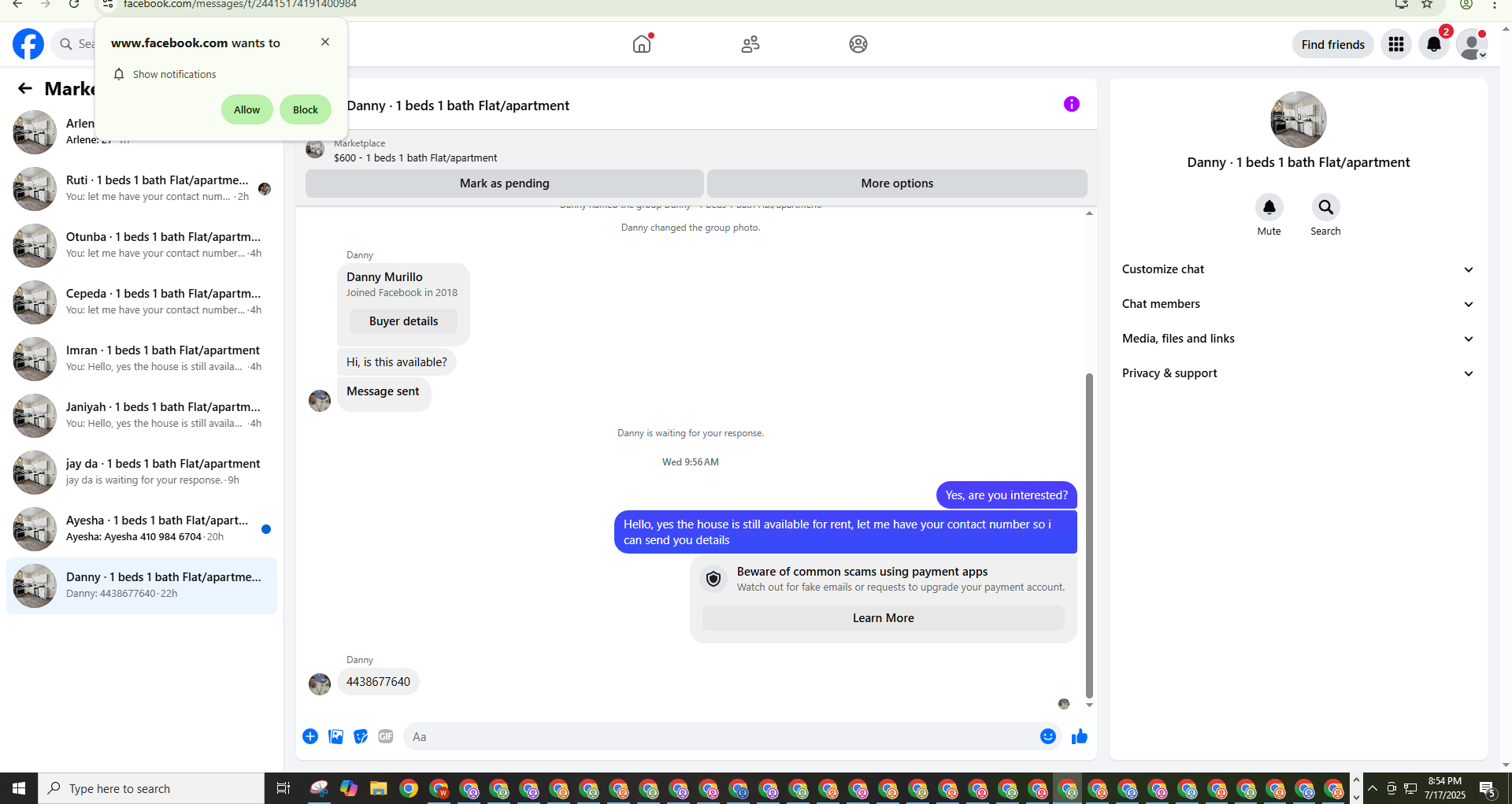Screen dimensions: 1512x804
Task: Click Windows taskbar search box
Action: (x=151, y=788)
